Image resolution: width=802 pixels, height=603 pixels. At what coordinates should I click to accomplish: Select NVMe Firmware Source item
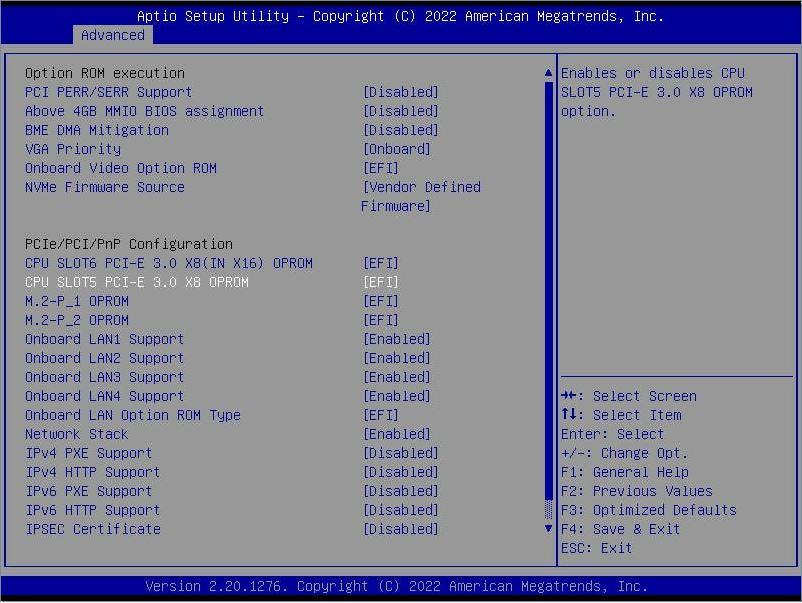click(x=104, y=187)
